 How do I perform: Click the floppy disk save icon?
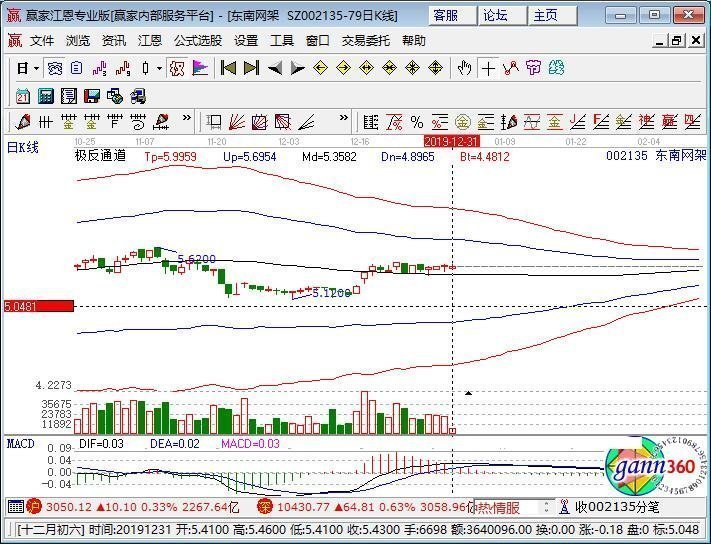click(x=92, y=96)
